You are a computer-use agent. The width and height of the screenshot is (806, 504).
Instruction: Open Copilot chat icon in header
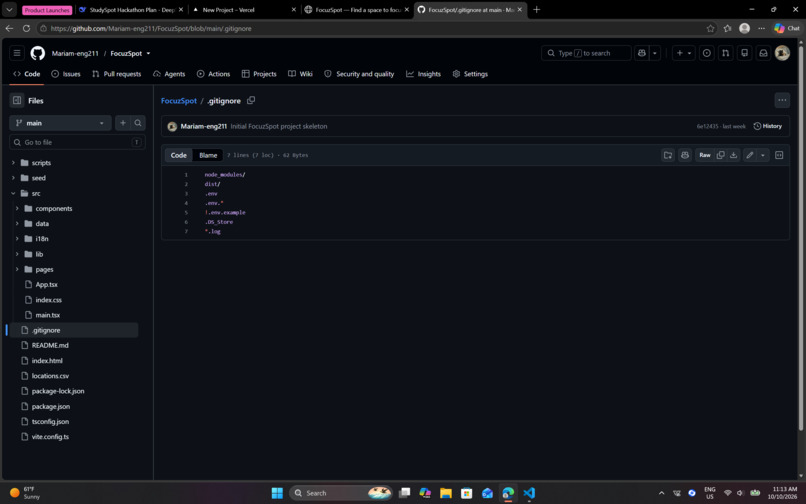point(642,53)
